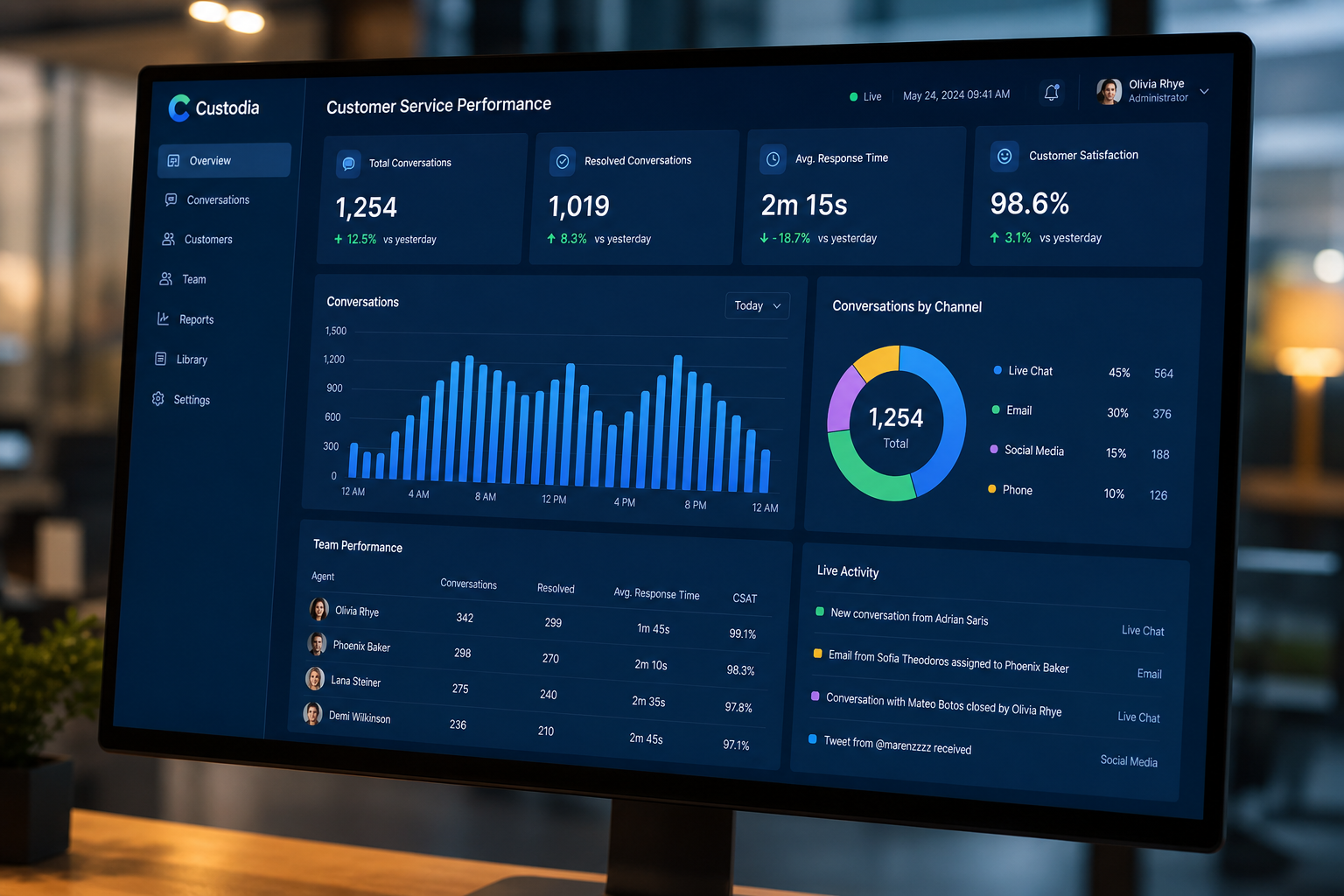Click Olivia Rhye's avatar in Team Performance
1344x896 pixels.
[319, 609]
